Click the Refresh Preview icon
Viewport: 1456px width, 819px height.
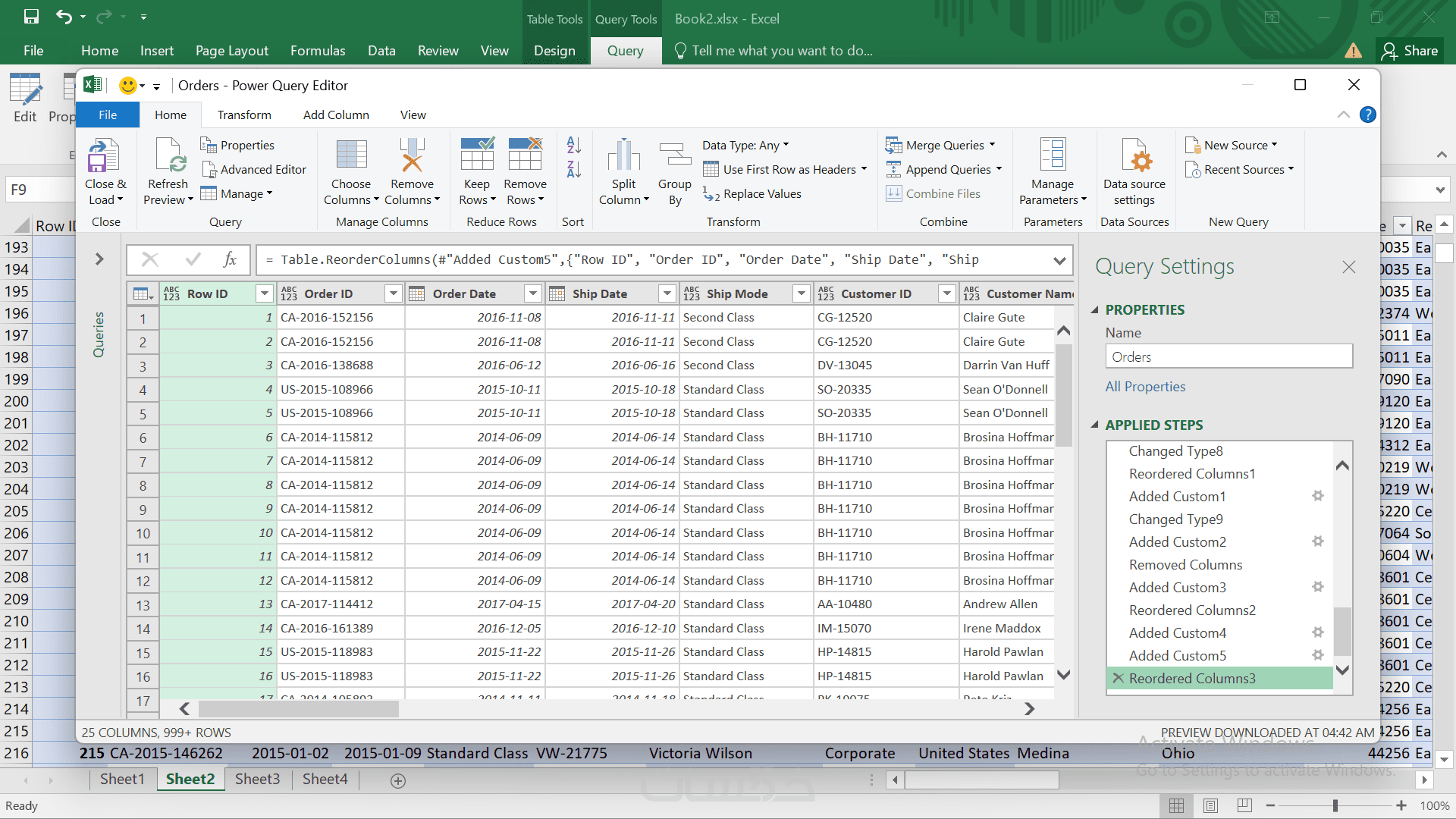pos(168,156)
